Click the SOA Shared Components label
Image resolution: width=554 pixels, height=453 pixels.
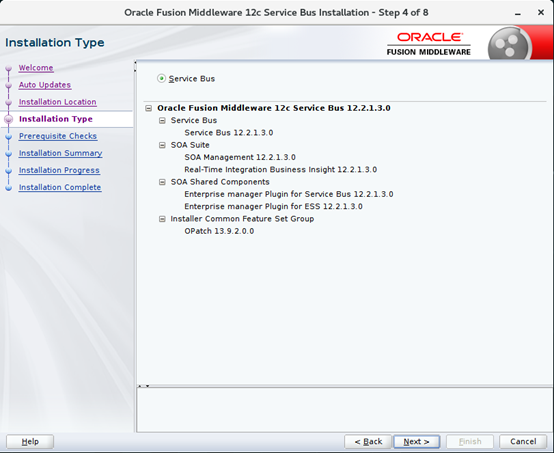click(x=220, y=182)
